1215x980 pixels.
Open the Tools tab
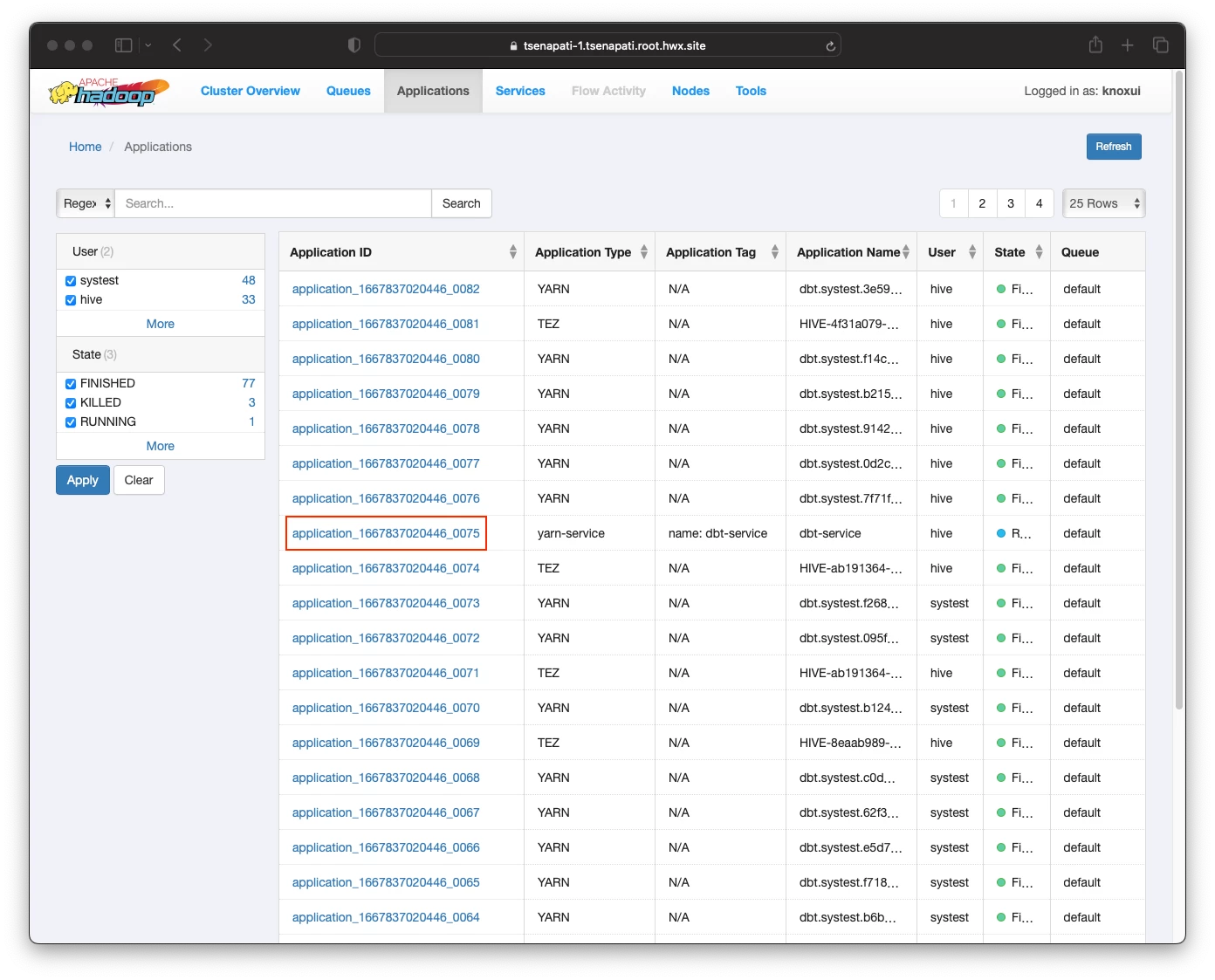click(x=751, y=91)
